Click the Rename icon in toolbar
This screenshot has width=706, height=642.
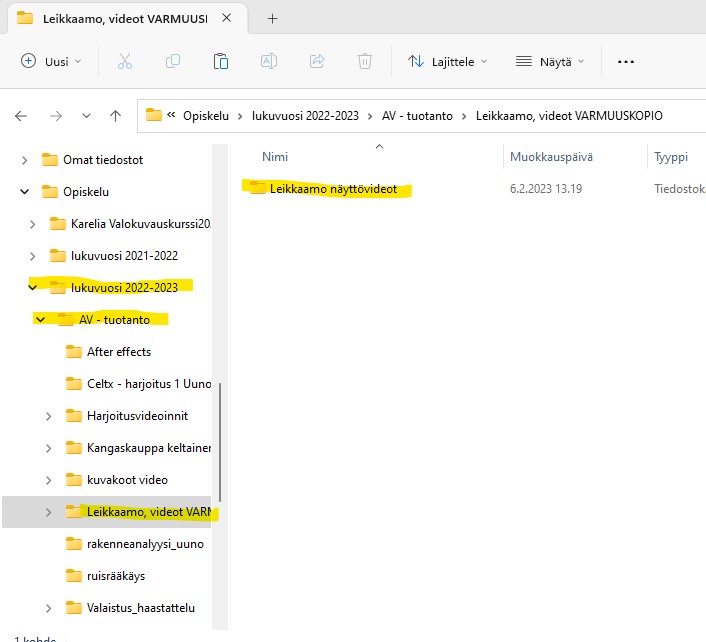(269, 61)
